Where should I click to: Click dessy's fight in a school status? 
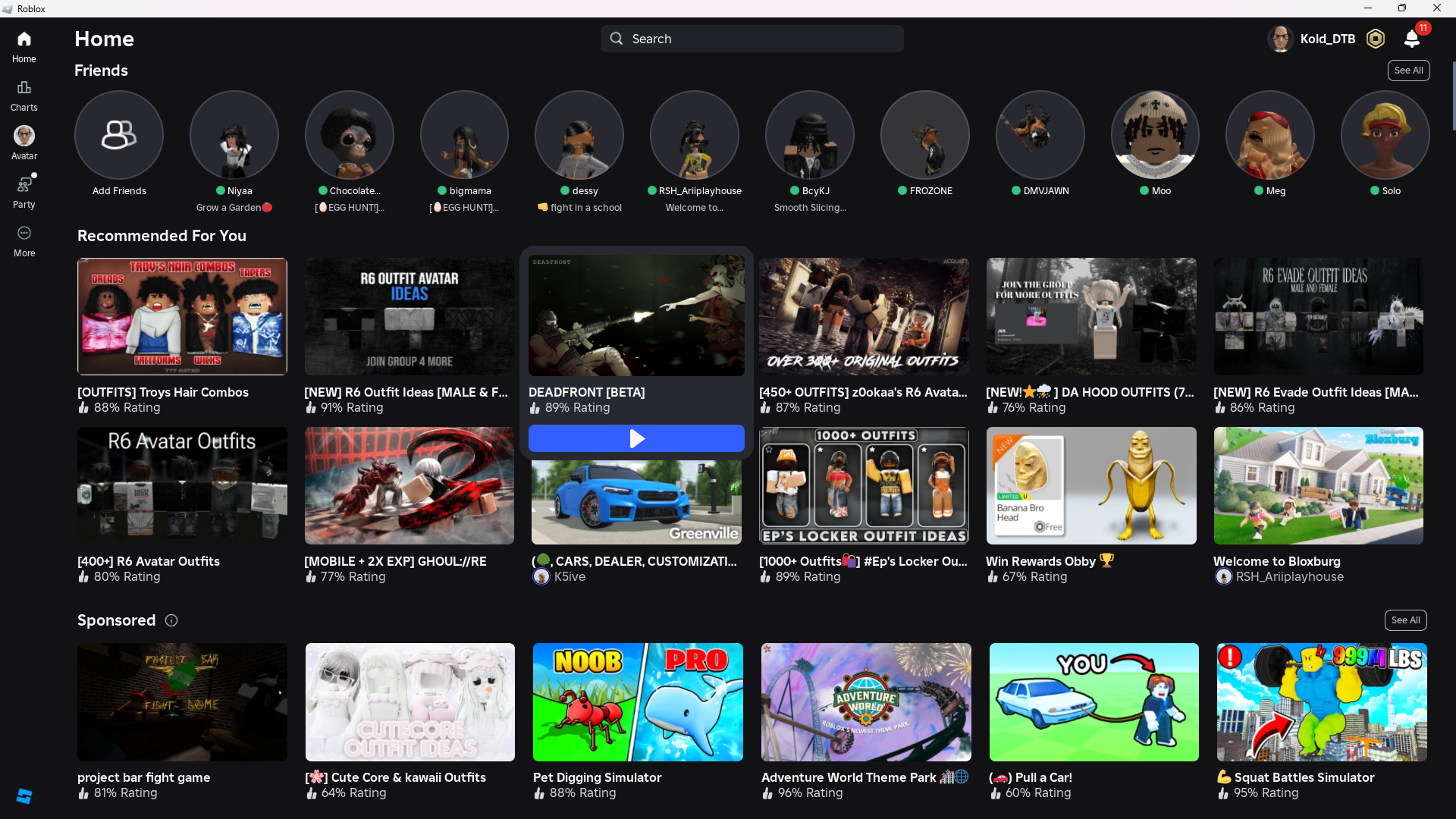tap(579, 208)
